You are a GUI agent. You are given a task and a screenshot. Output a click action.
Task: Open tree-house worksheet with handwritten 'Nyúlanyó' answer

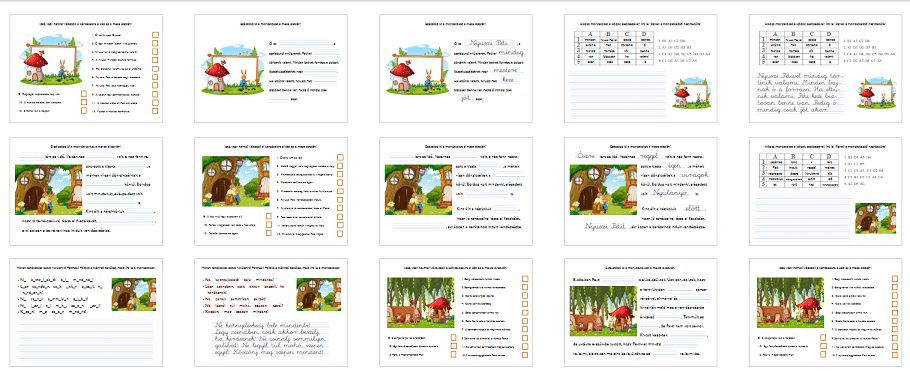point(641,191)
